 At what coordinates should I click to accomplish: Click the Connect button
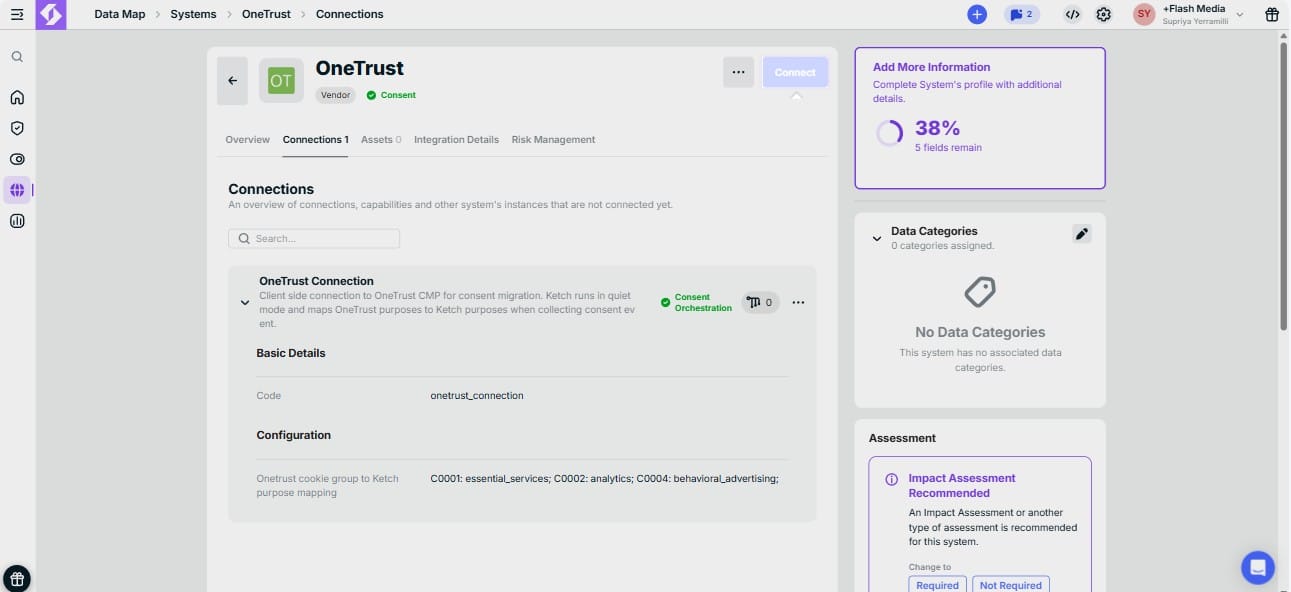coord(796,72)
